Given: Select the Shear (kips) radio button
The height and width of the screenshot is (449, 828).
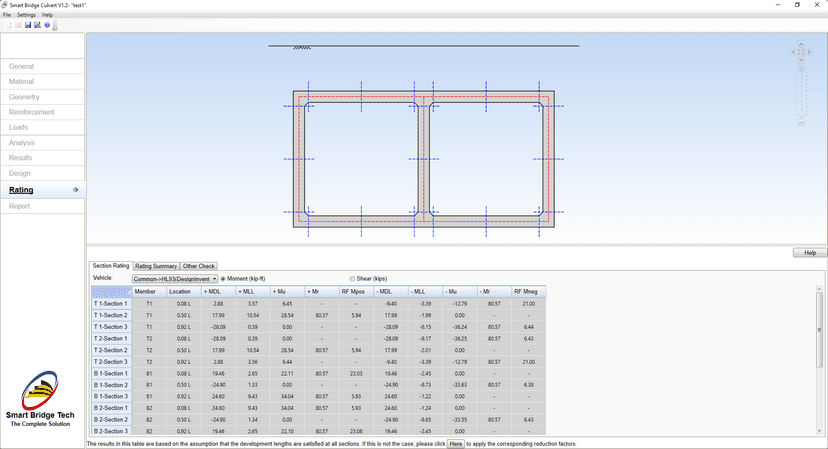Looking at the screenshot, I should pyautogui.click(x=352, y=278).
